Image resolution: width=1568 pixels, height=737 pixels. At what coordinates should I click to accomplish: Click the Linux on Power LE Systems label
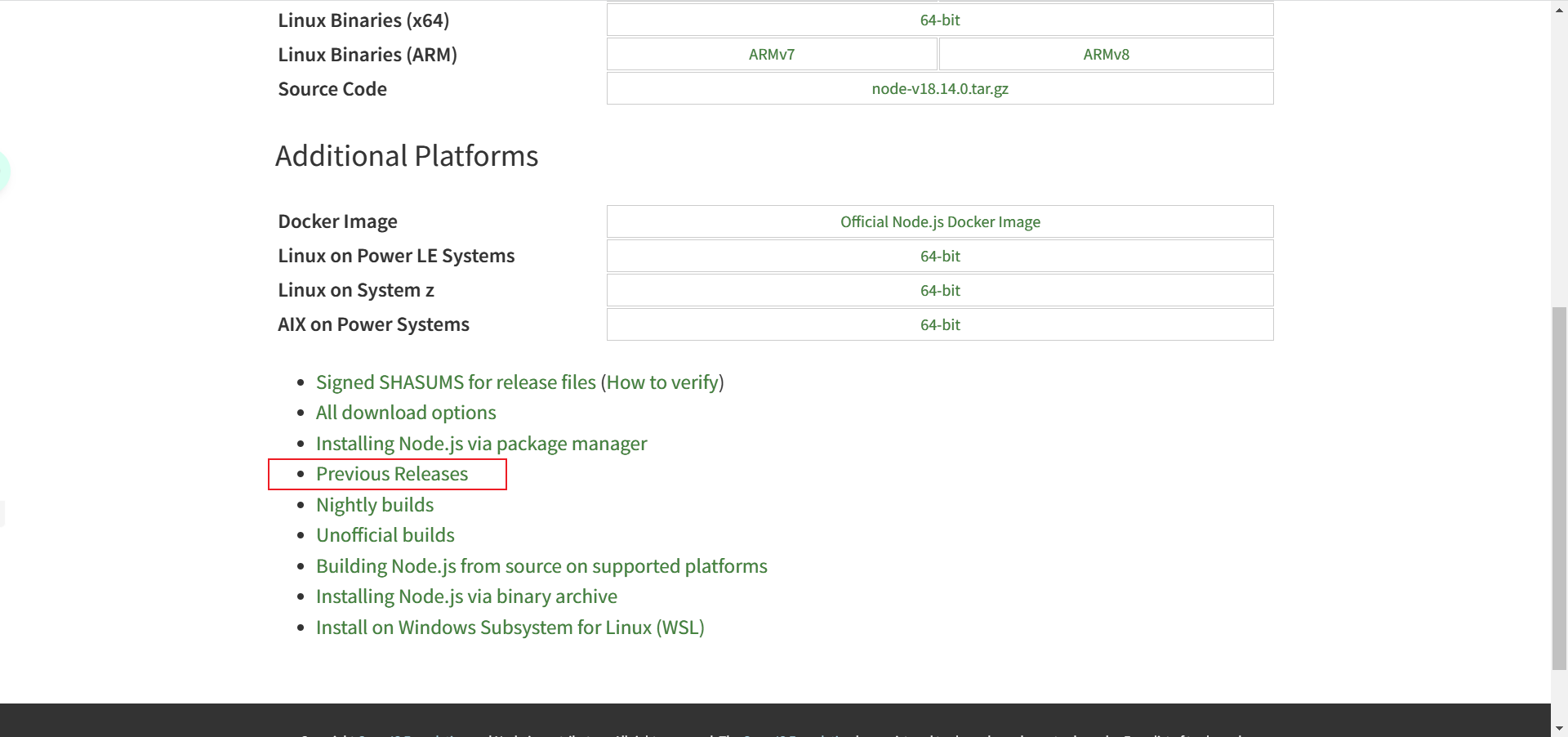pos(396,257)
